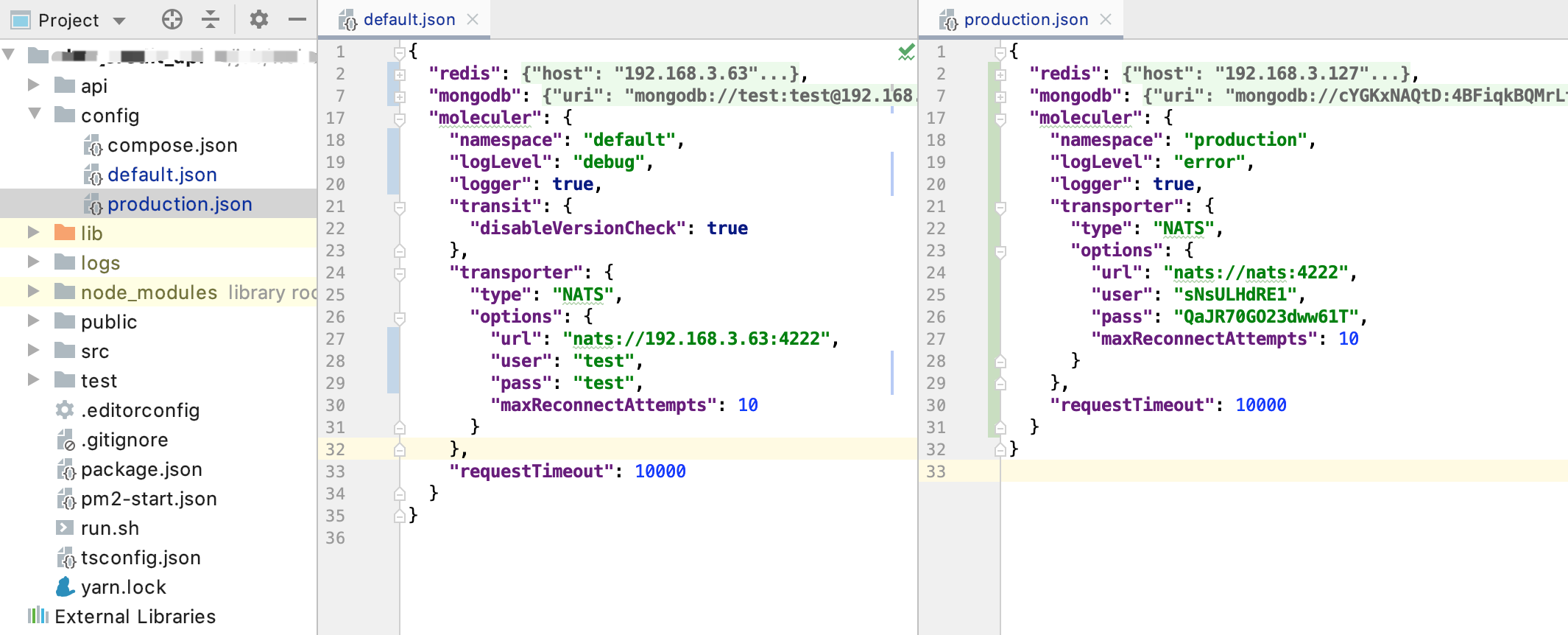This screenshot has height=635, width=1568.
Task: Fold the transporter block in default.json
Action: (x=400, y=273)
